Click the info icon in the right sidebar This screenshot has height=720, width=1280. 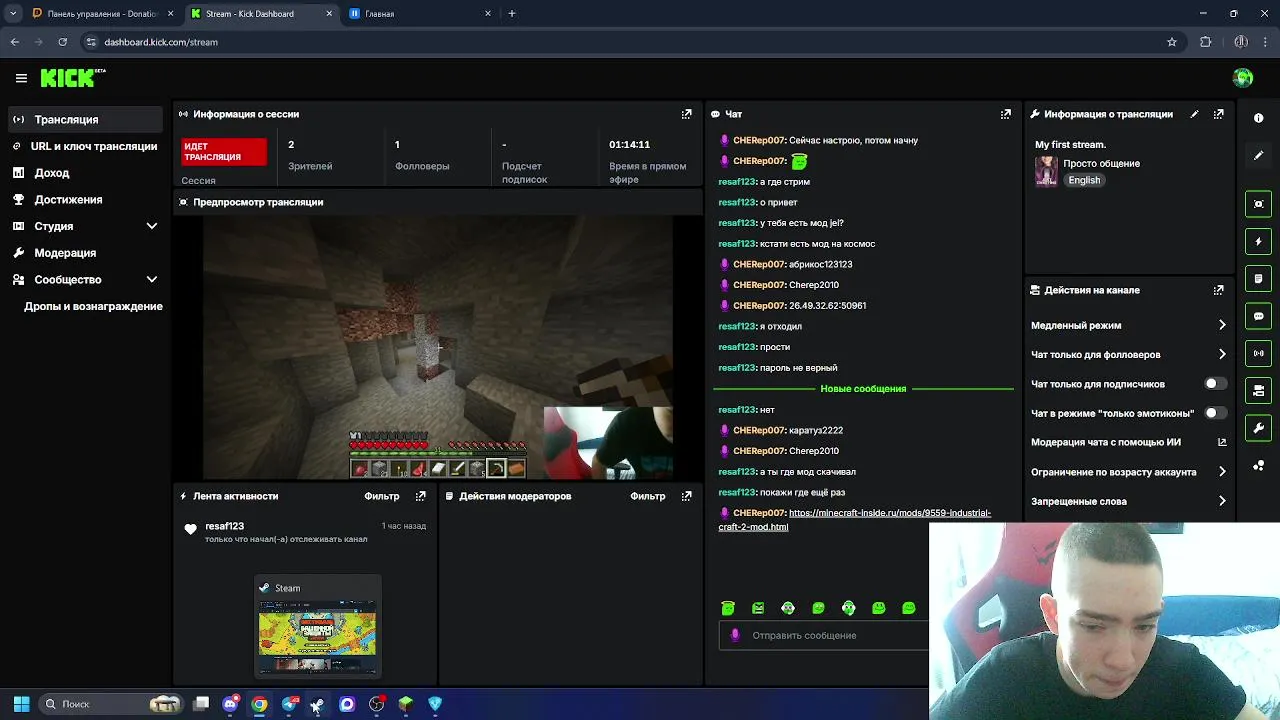click(x=1258, y=118)
